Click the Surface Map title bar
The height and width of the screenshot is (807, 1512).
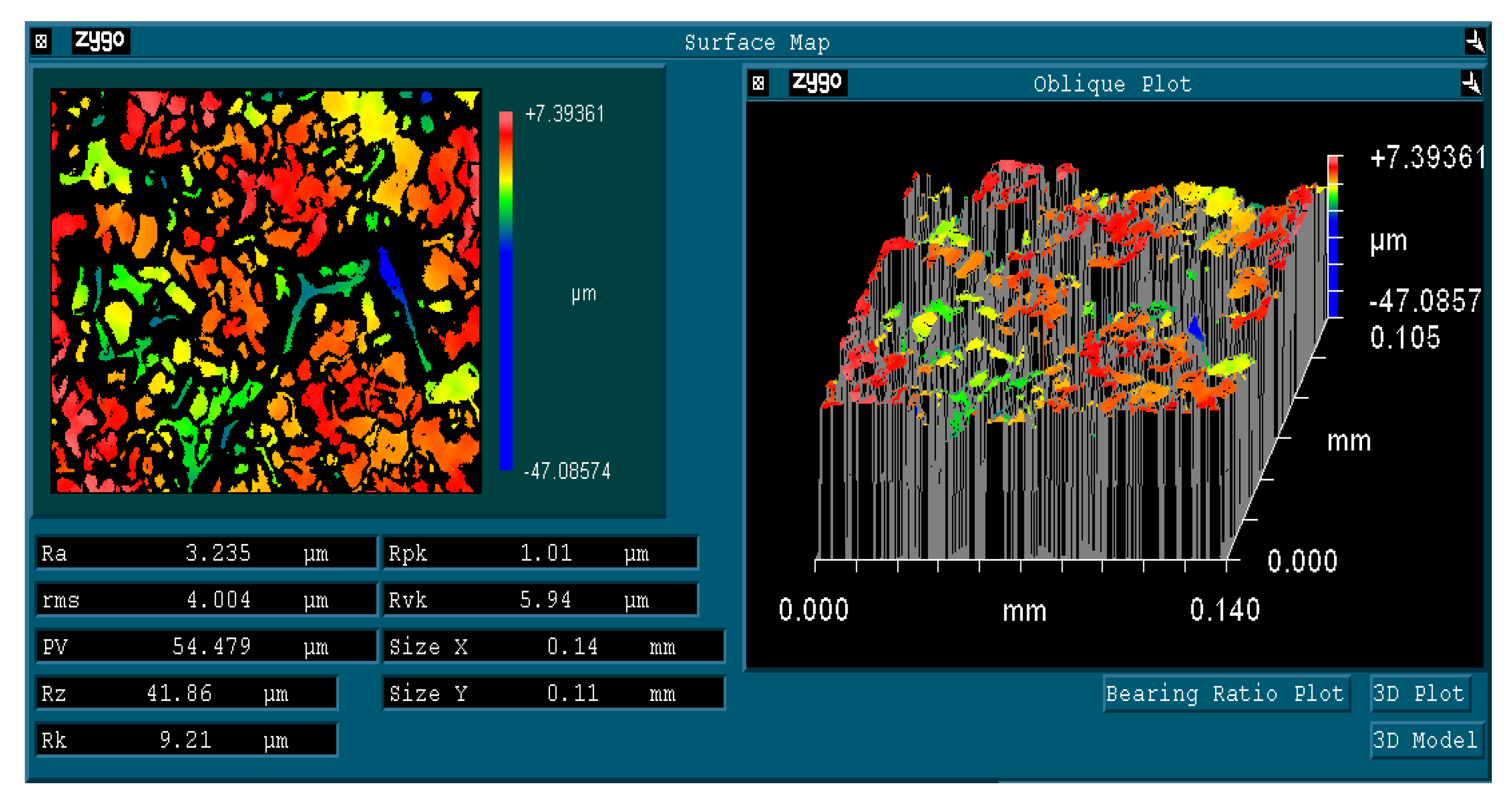757,41
